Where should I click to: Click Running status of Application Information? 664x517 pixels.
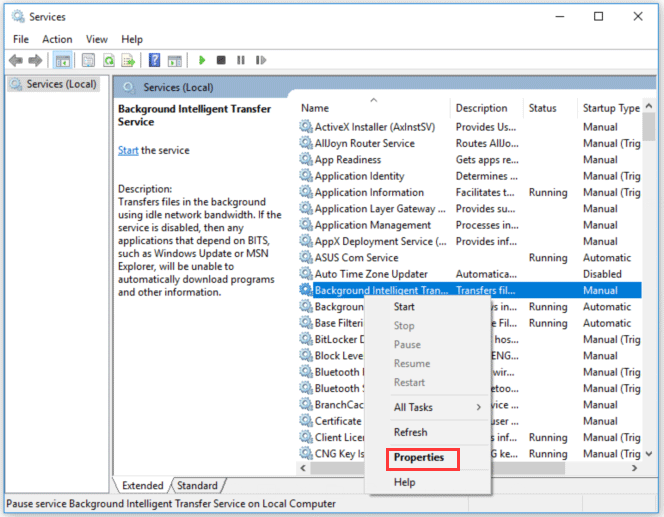[548, 192]
